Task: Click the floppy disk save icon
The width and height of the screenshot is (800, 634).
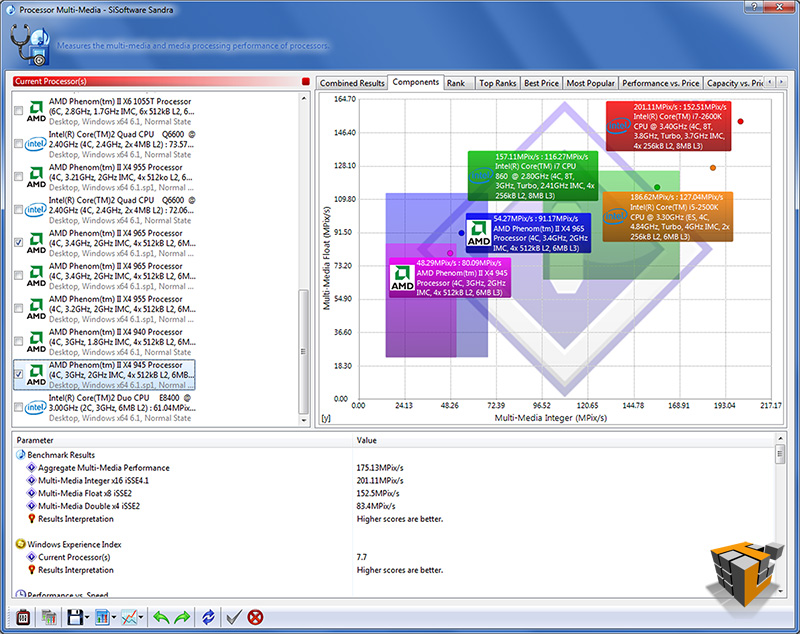Action: [x=74, y=617]
